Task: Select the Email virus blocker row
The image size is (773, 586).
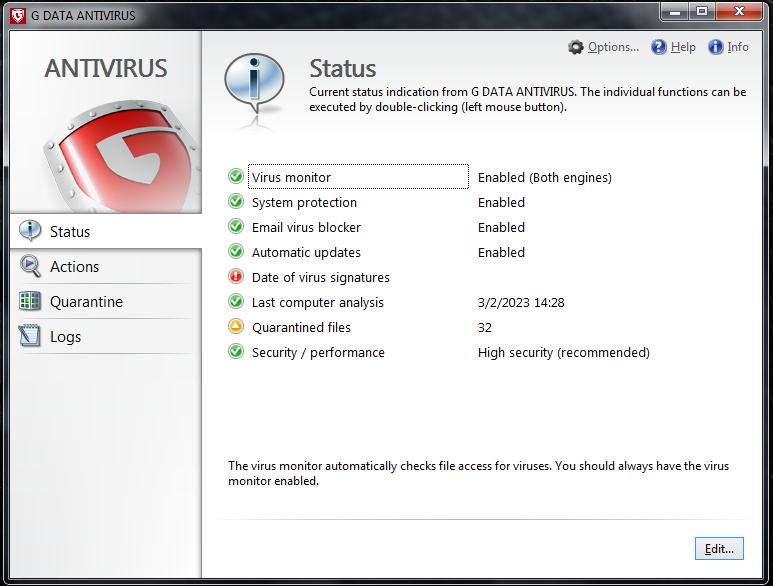Action: coord(358,227)
